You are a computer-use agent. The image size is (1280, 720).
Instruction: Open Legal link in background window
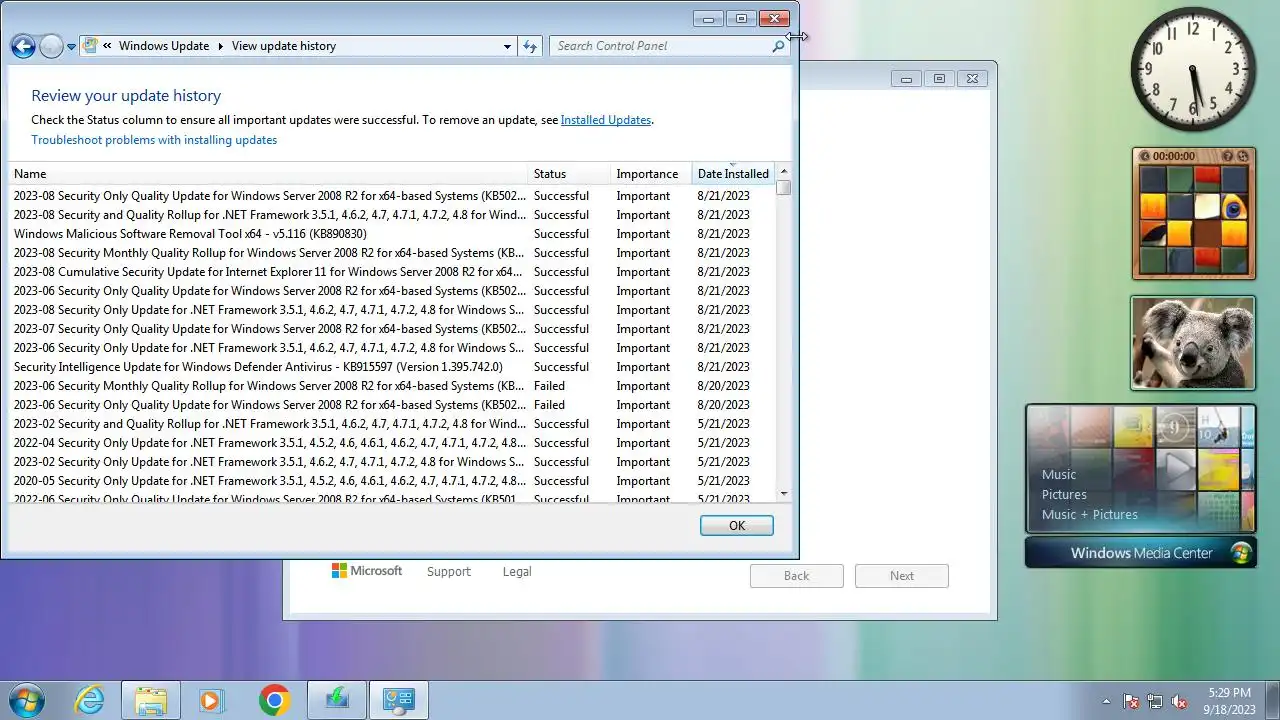coord(517,572)
